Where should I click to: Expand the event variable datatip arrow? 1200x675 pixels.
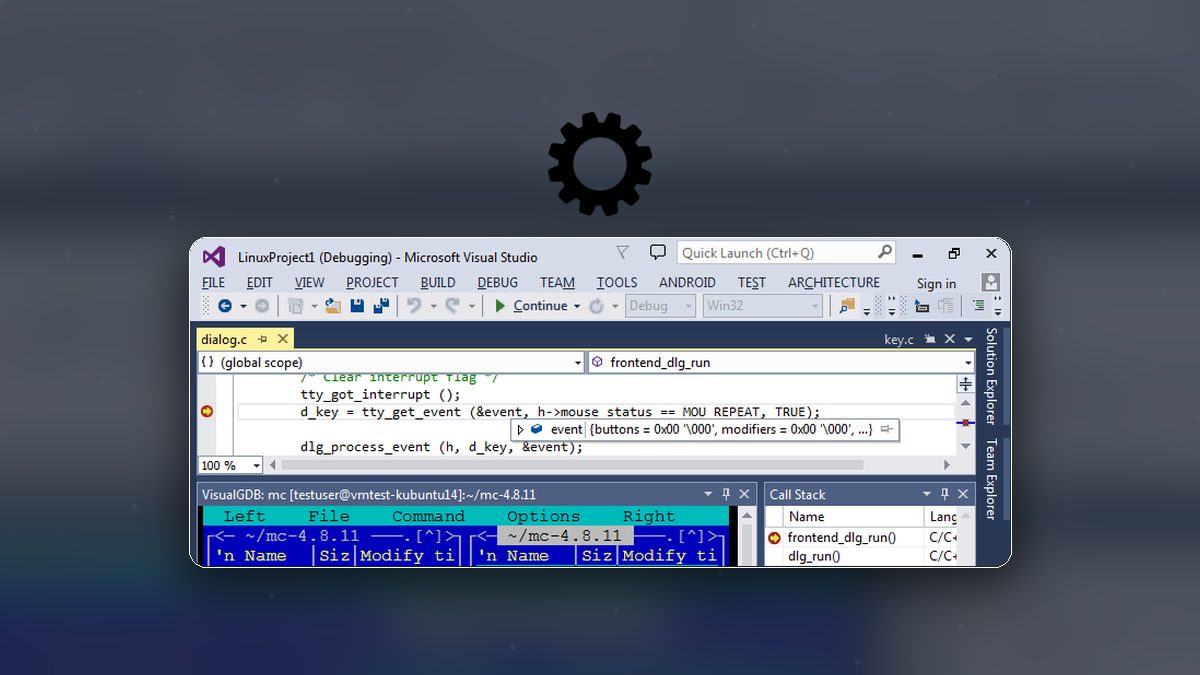[x=520, y=429]
